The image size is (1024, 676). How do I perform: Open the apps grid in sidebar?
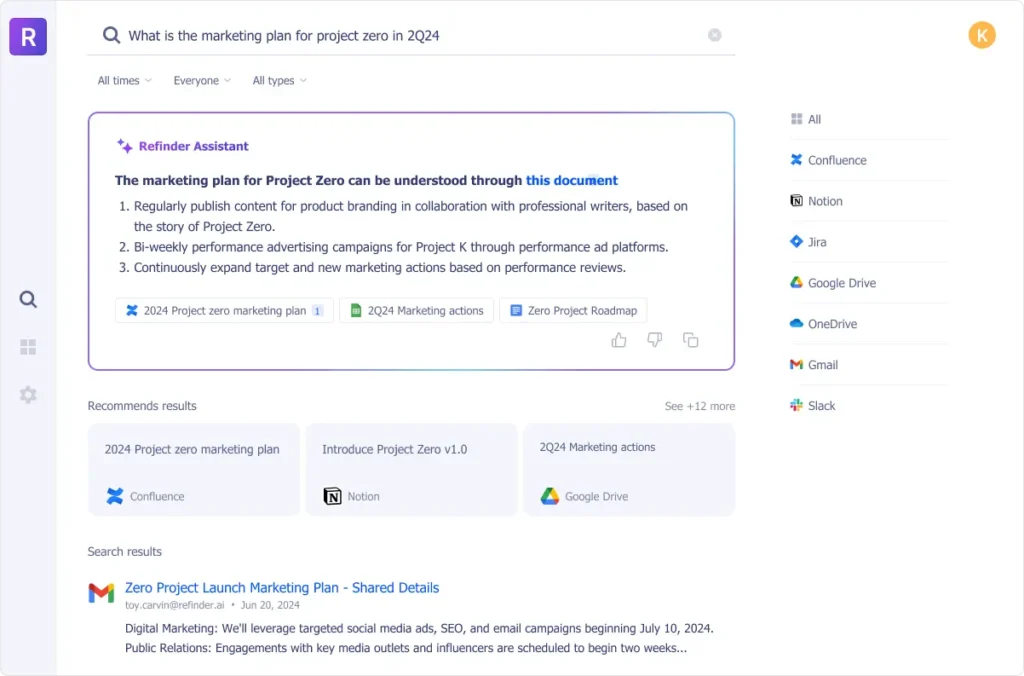28,347
